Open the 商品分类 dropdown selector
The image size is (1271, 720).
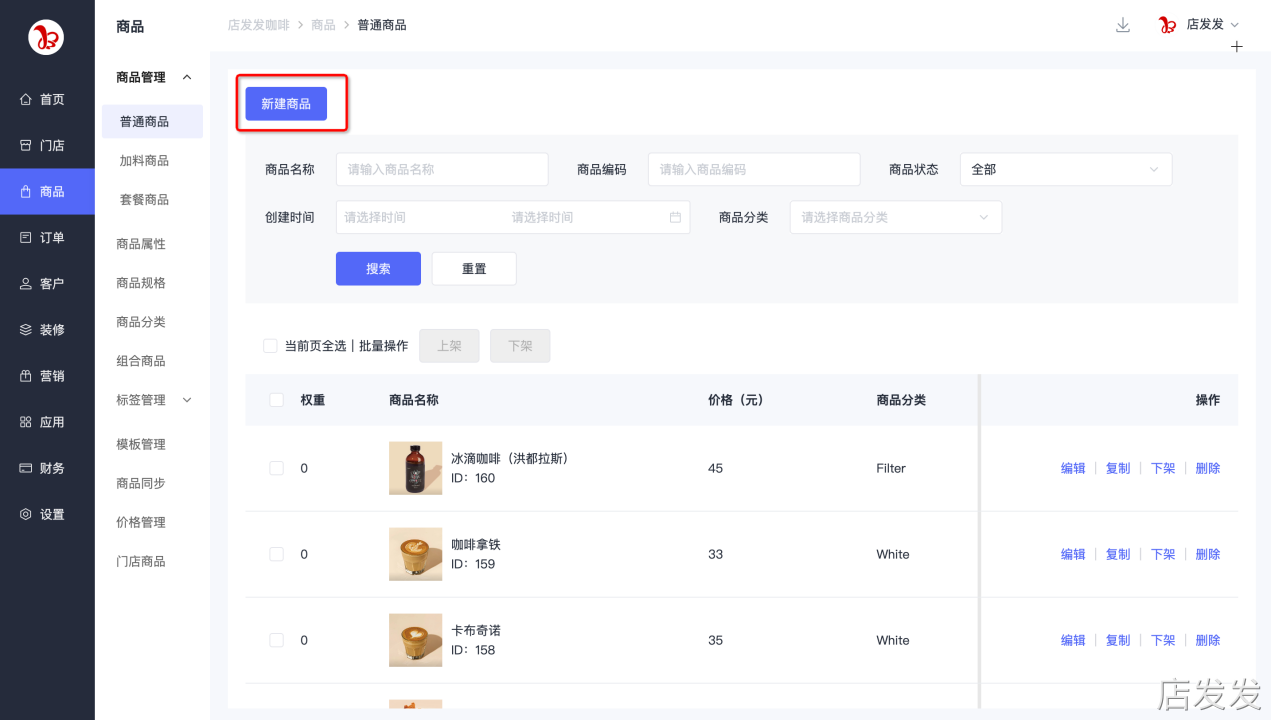coord(896,217)
